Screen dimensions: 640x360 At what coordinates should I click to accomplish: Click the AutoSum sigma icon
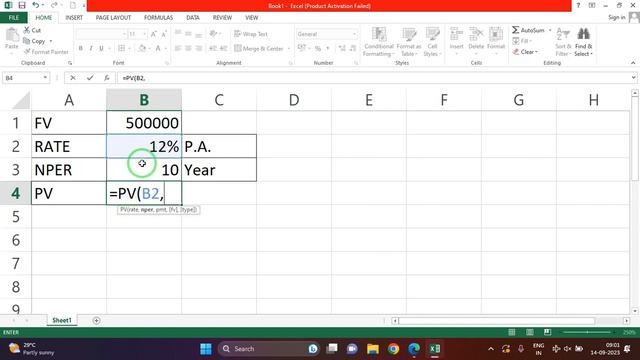(x=516, y=30)
